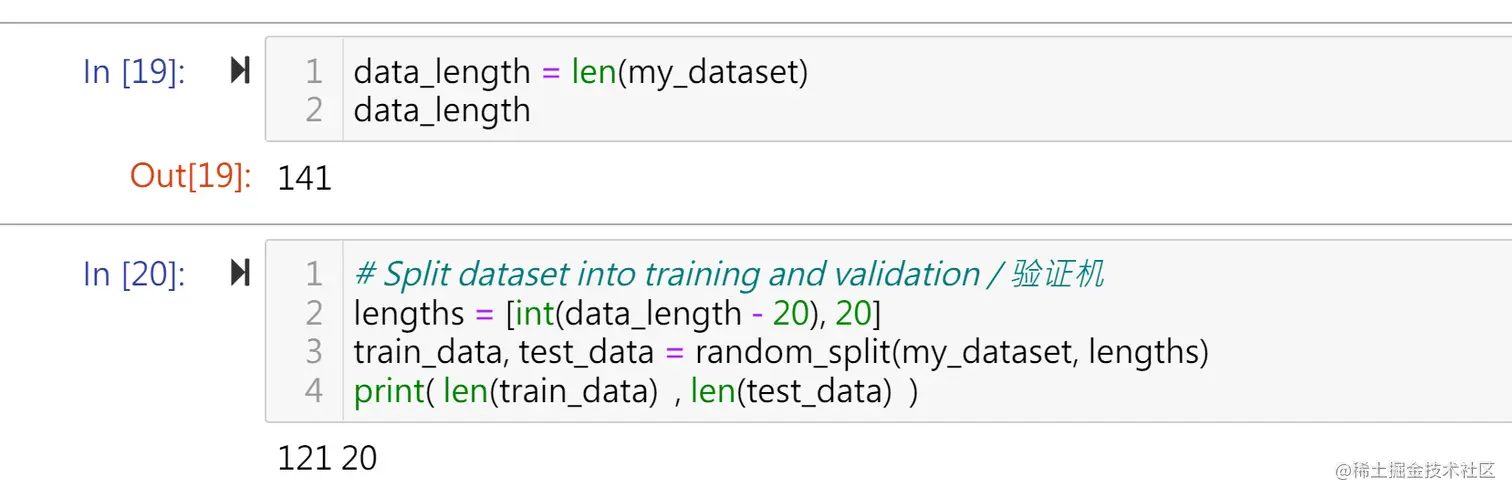Select the In [19] cell prompt

coord(134,72)
